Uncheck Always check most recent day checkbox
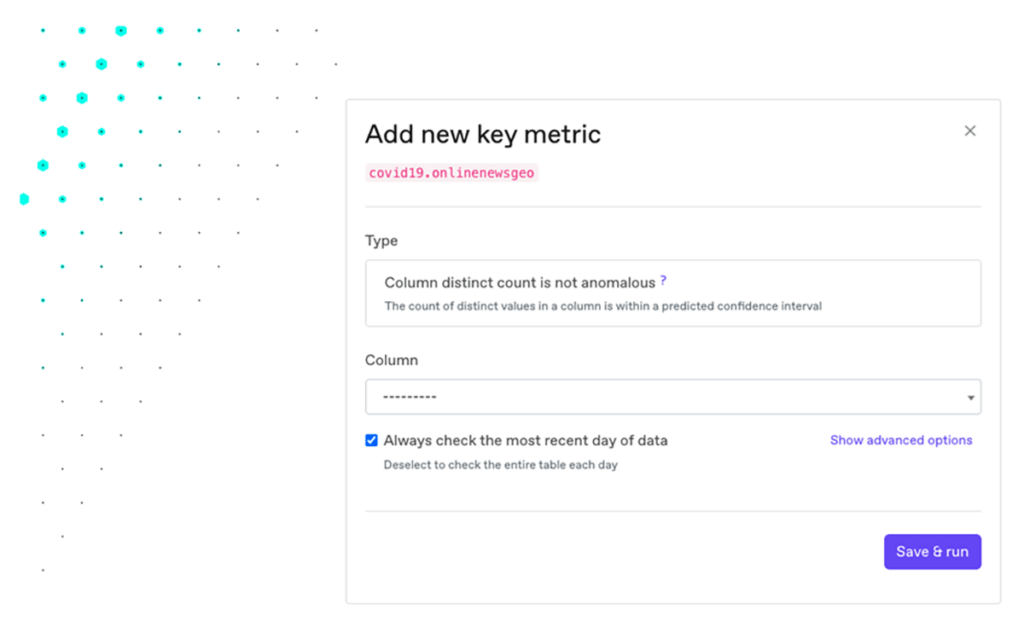1024x621 pixels. pos(372,440)
